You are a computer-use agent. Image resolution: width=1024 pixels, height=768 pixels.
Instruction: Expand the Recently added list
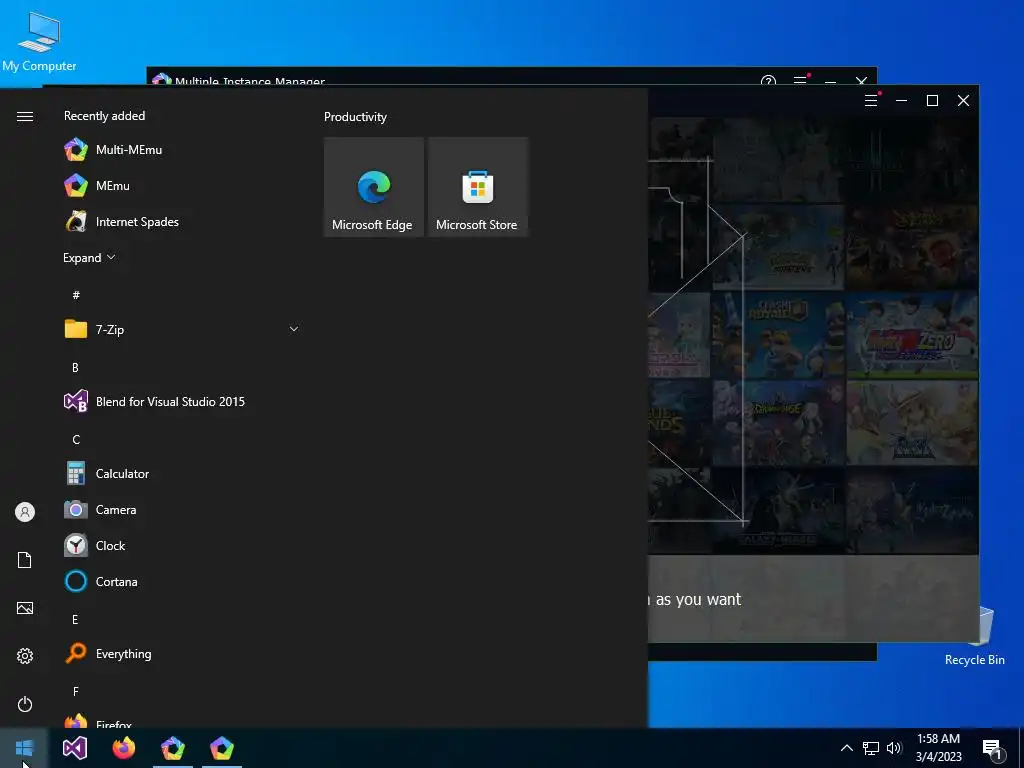(x=89, y=257)
